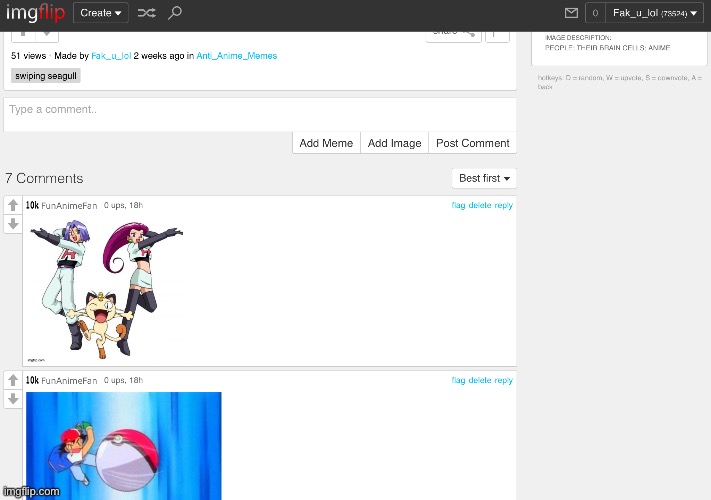Image resolution: width=711 pixels, height=500 pixels.
Task: Open the mail inbox icon
Action: [571, 13]
